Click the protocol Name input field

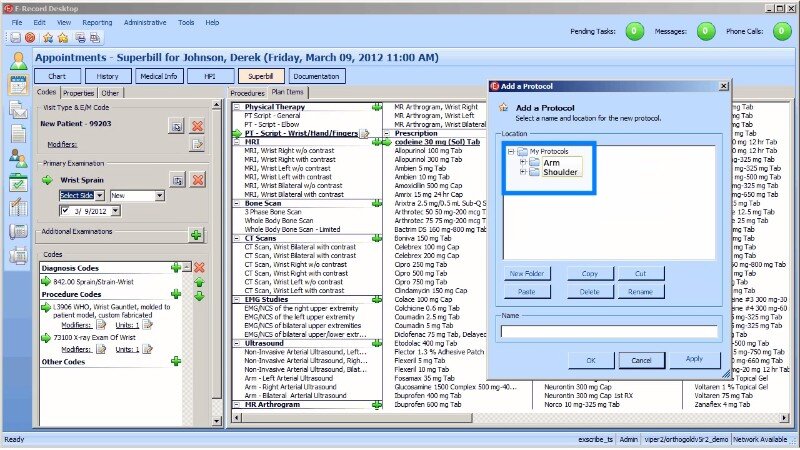608,330
